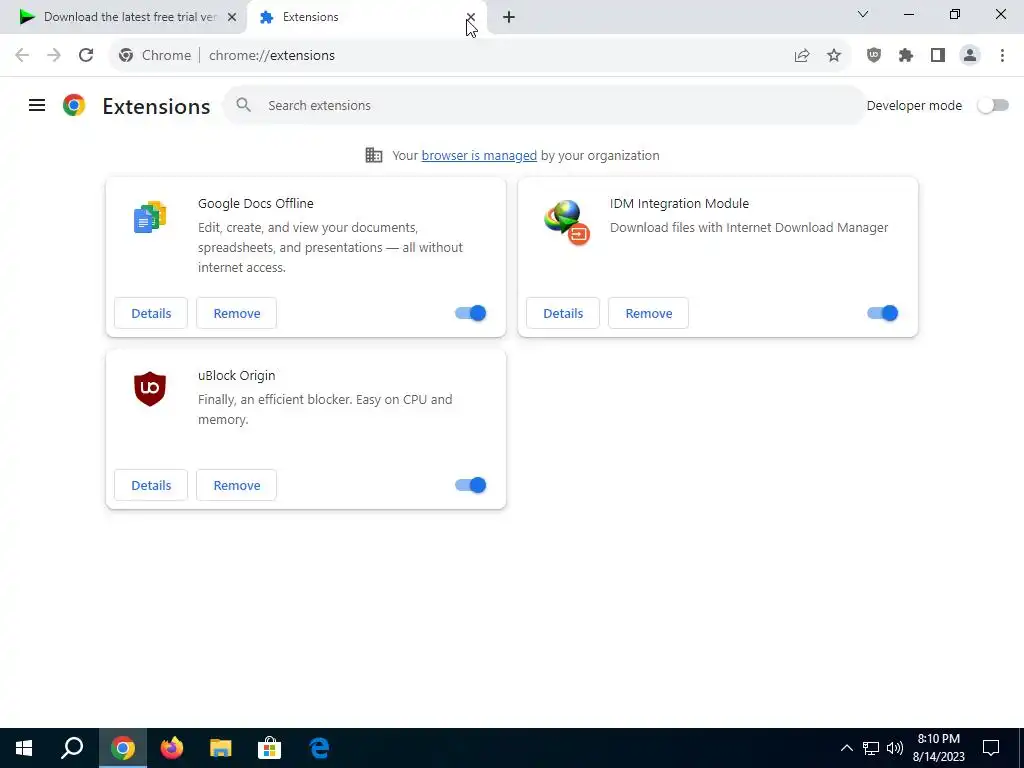Viewport: 1024px width, 768px height.
Task: Focus the Search extensions field
Action: 544,105
